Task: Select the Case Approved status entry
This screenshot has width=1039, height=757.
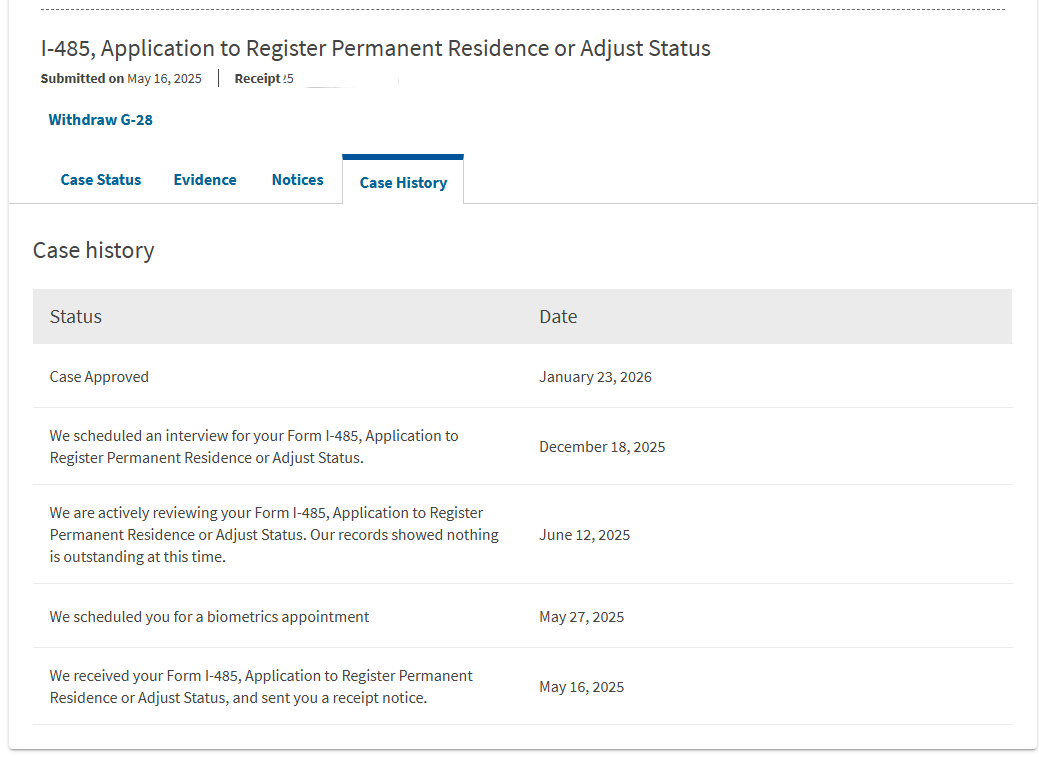Action: tap(99, 377)
